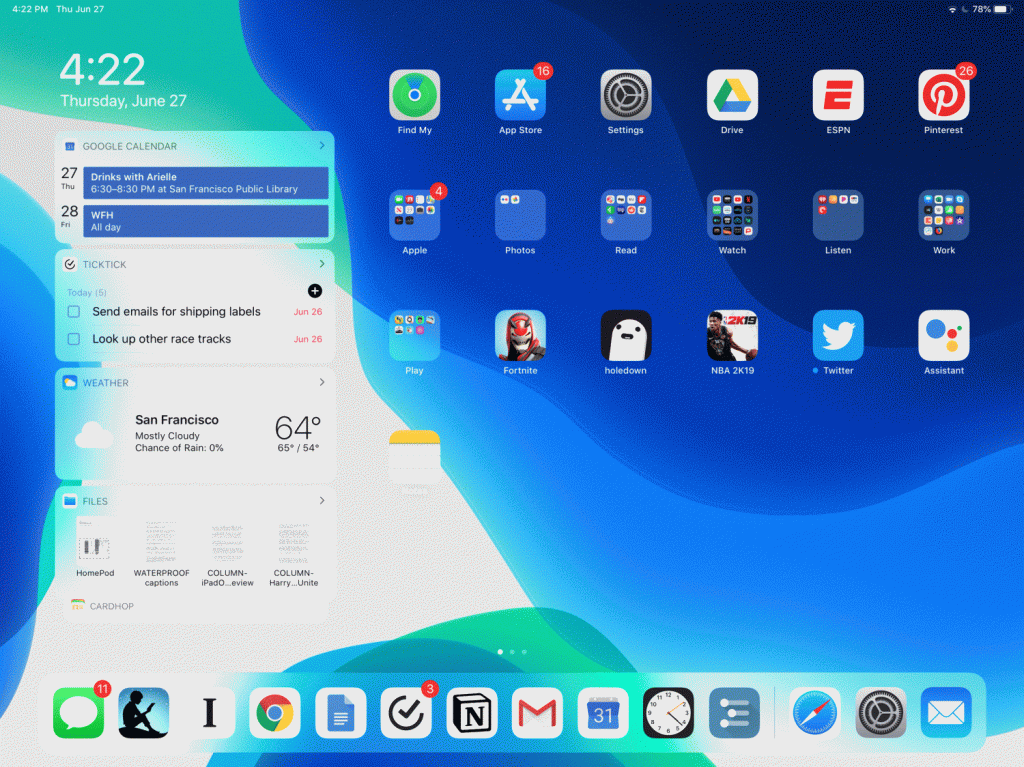Open the Weather widget details
This screenshot has width=1024, height=767.
322,382
